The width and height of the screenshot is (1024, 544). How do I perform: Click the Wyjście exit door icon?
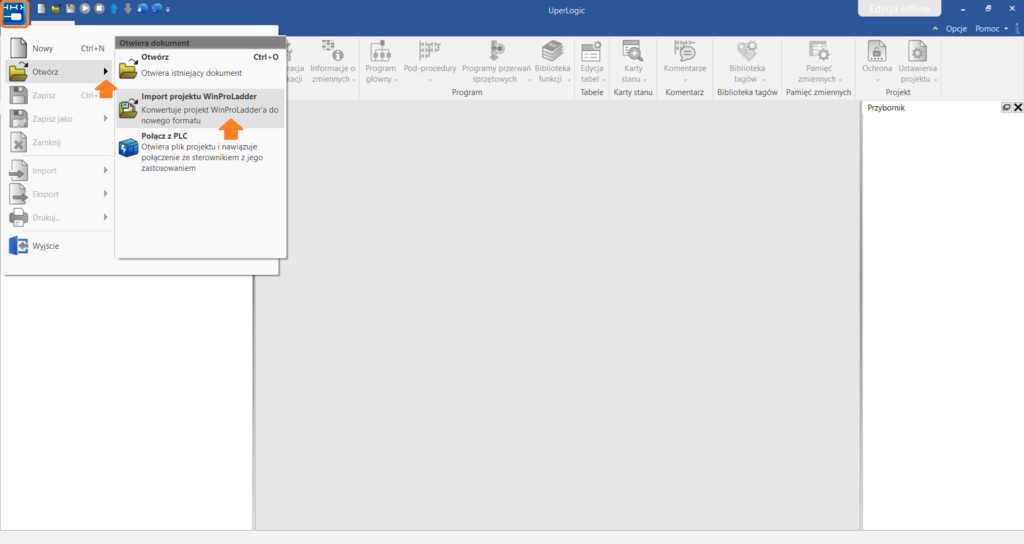click(18, 246)
